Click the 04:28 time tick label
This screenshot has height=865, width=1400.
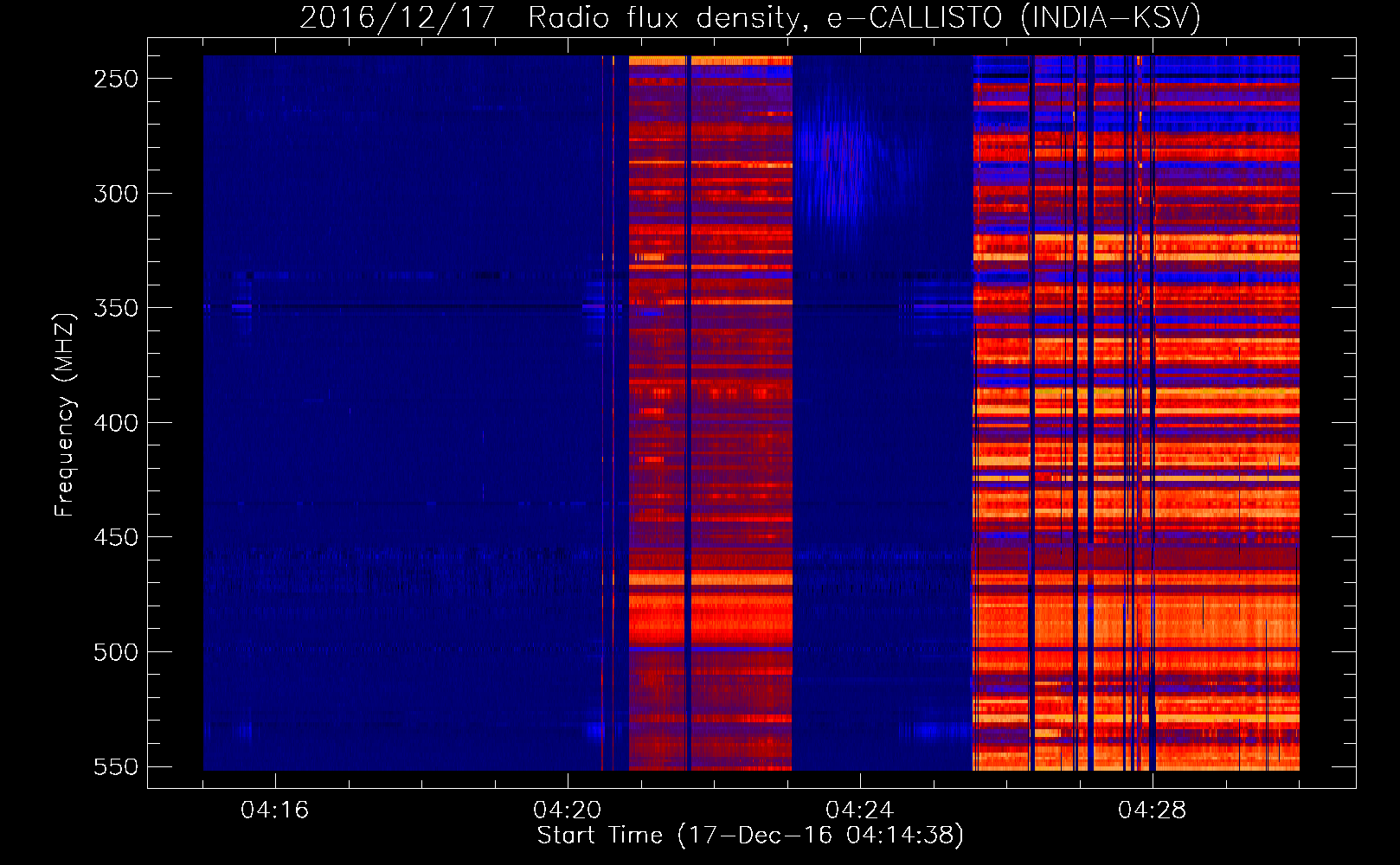coord(1152,811)
